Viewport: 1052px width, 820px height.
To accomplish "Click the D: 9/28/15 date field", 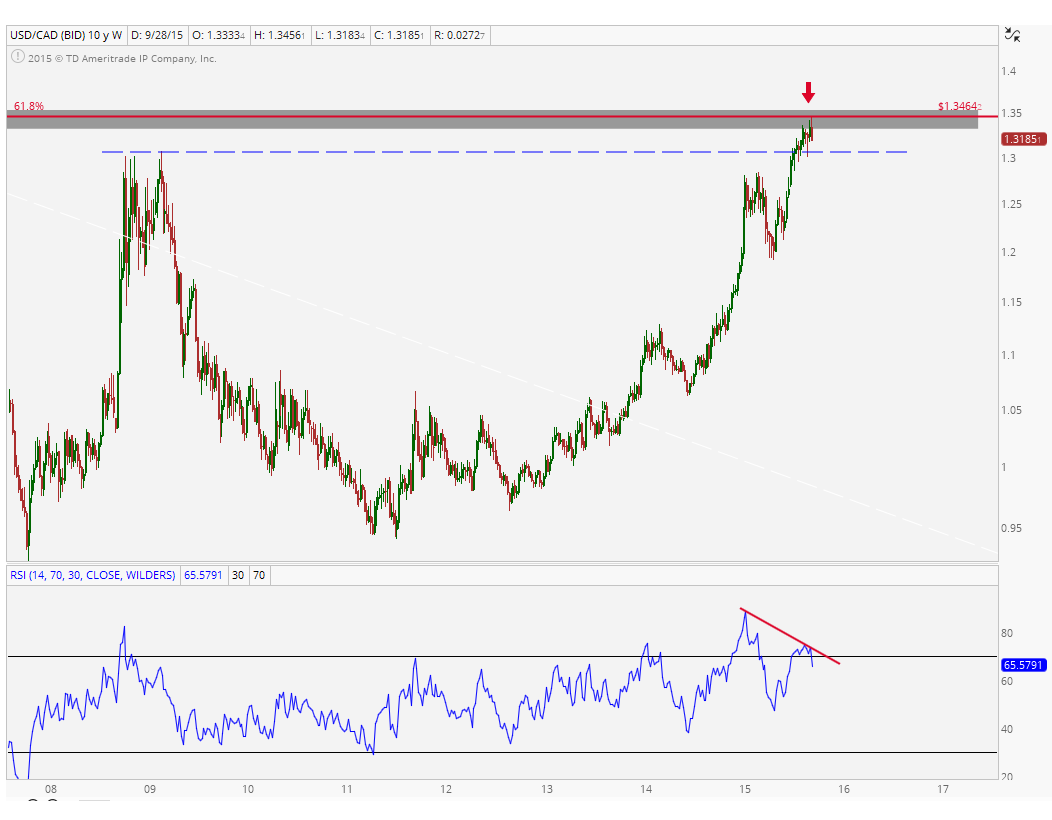I will pos(157,35).
